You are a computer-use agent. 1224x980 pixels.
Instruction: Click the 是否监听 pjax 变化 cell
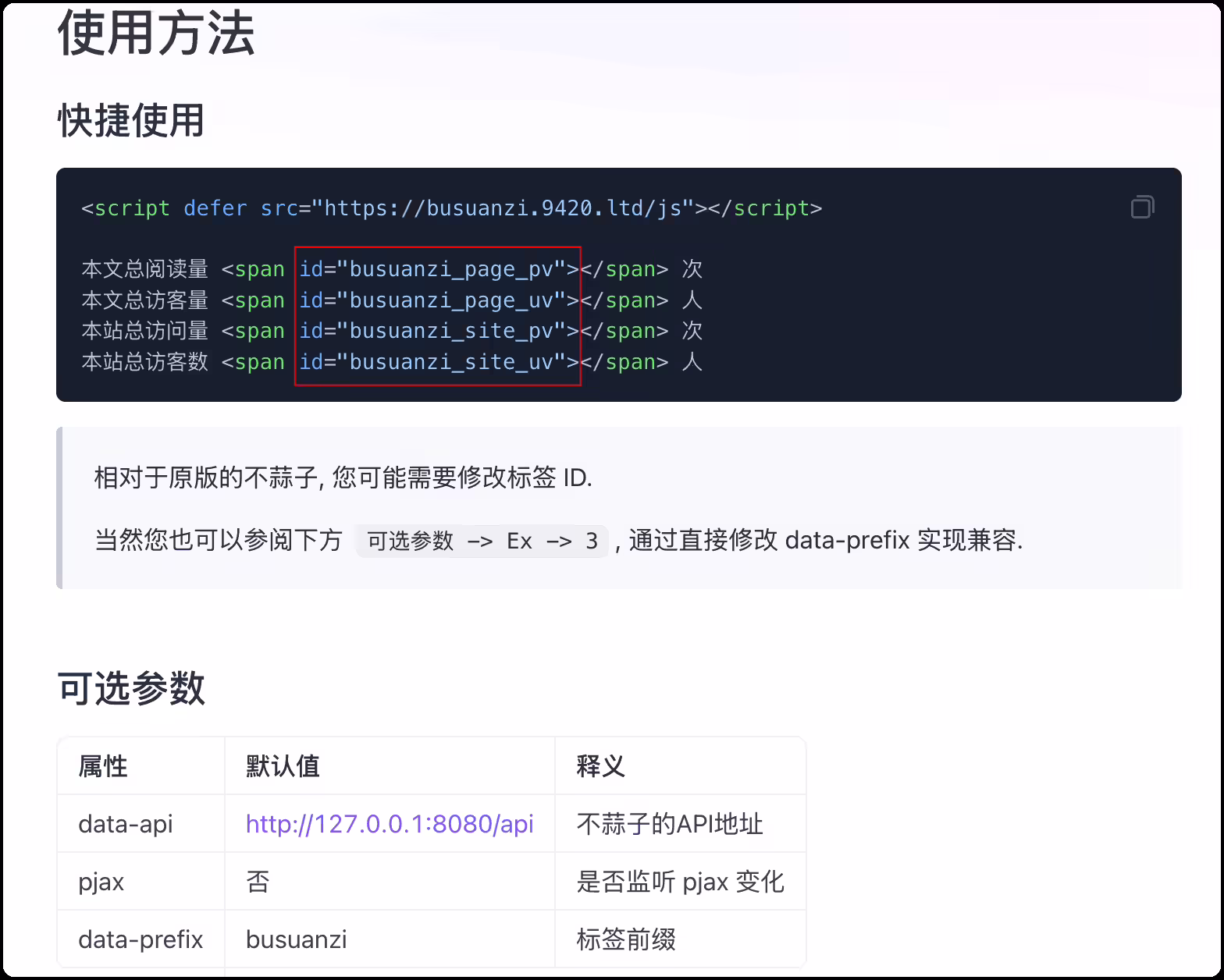point(680,882)
